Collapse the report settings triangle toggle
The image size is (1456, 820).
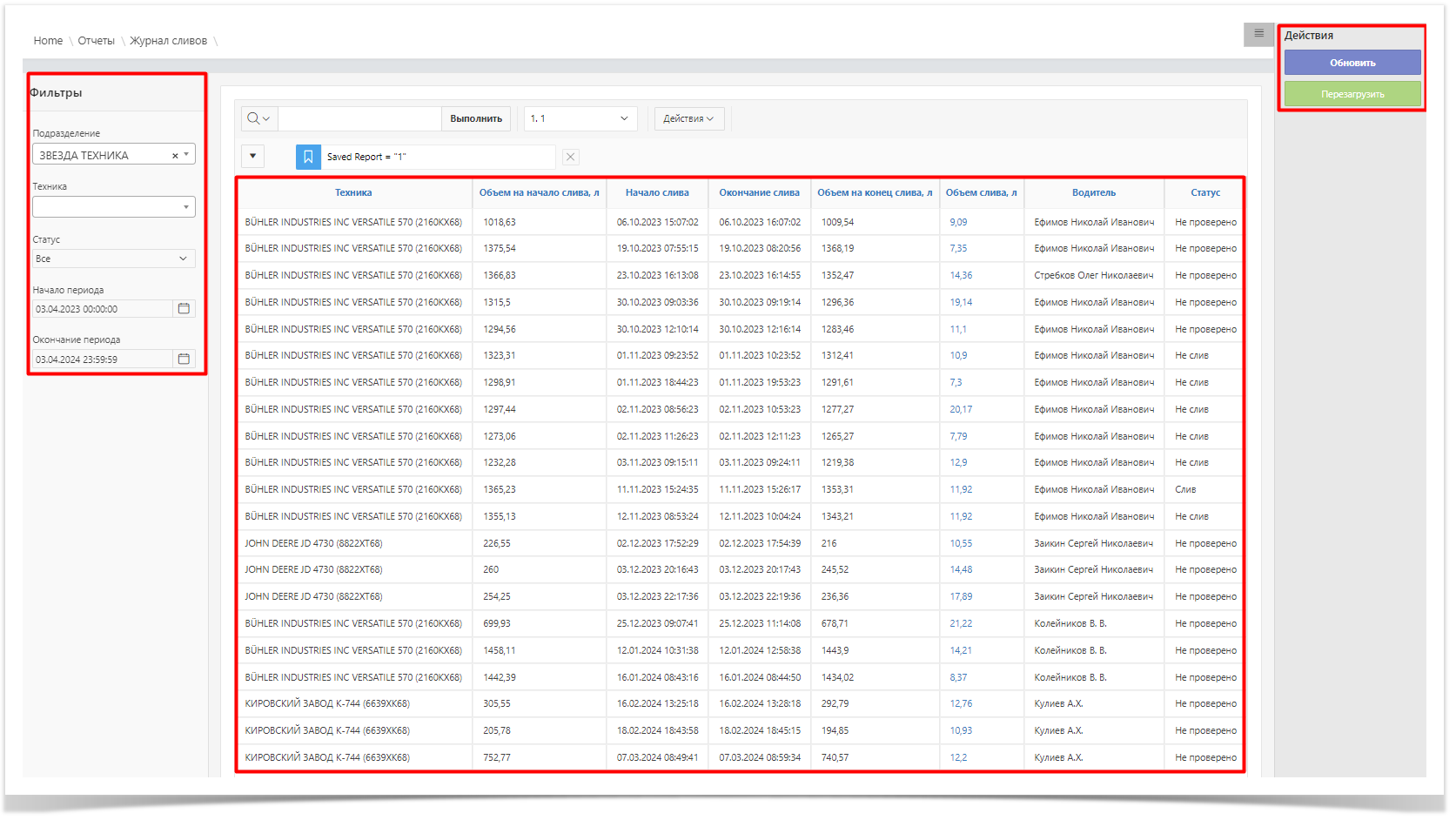click(252, 157)
